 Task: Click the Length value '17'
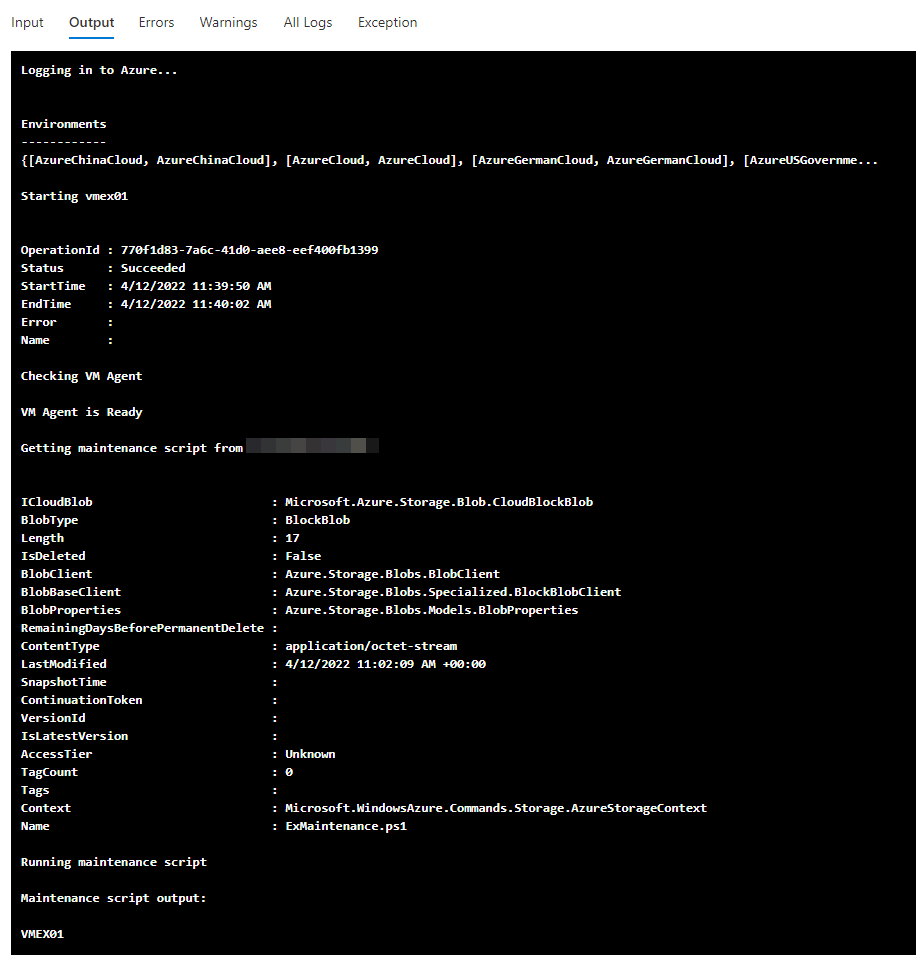pyautogui.click(x=292, y=538)
